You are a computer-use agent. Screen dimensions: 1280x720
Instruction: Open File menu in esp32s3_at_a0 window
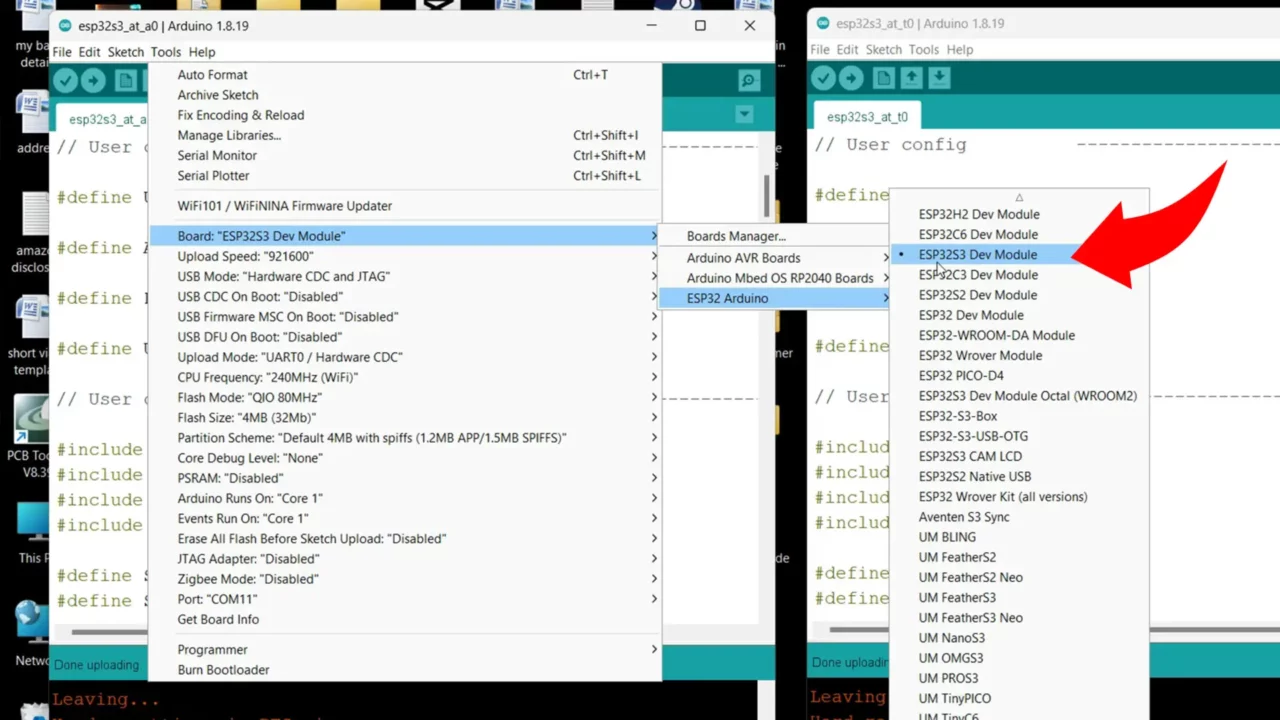[62, 52]
